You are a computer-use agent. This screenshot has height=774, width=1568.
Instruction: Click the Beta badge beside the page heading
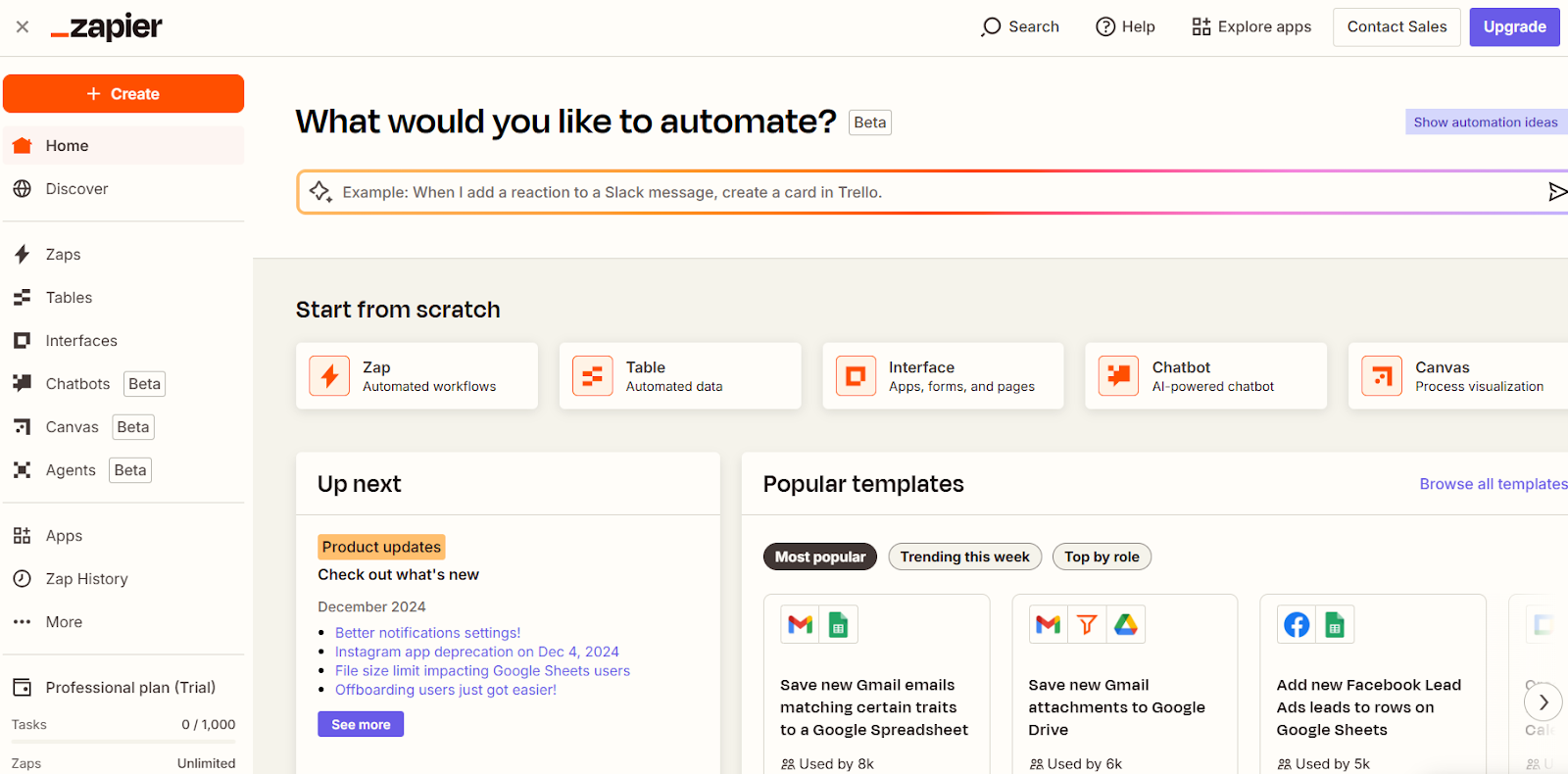pos(870,122)
